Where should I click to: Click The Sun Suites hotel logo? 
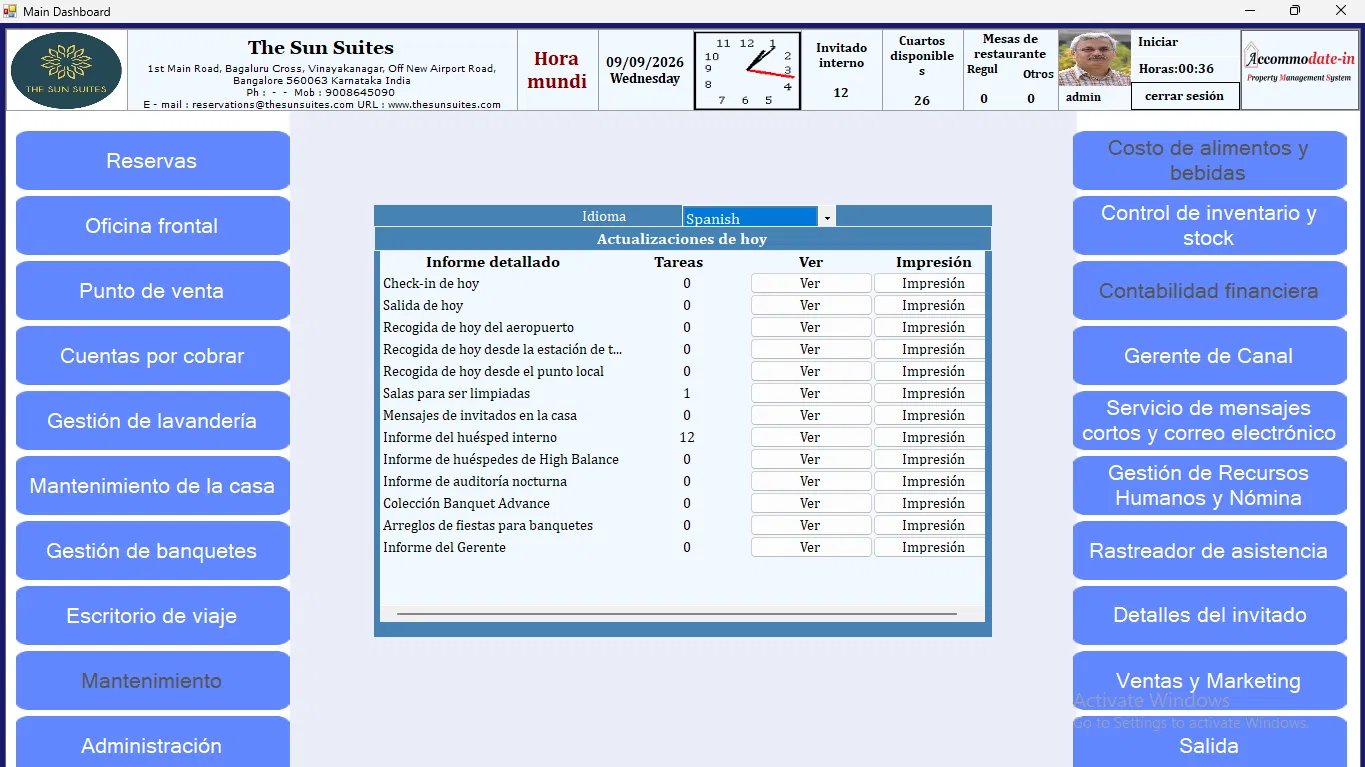[67, 70]
